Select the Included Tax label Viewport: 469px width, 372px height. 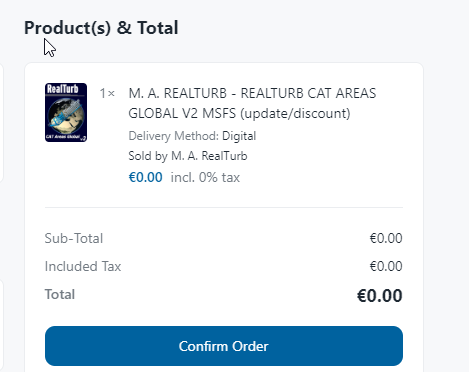pyautogui.click(x=83, y=266)
